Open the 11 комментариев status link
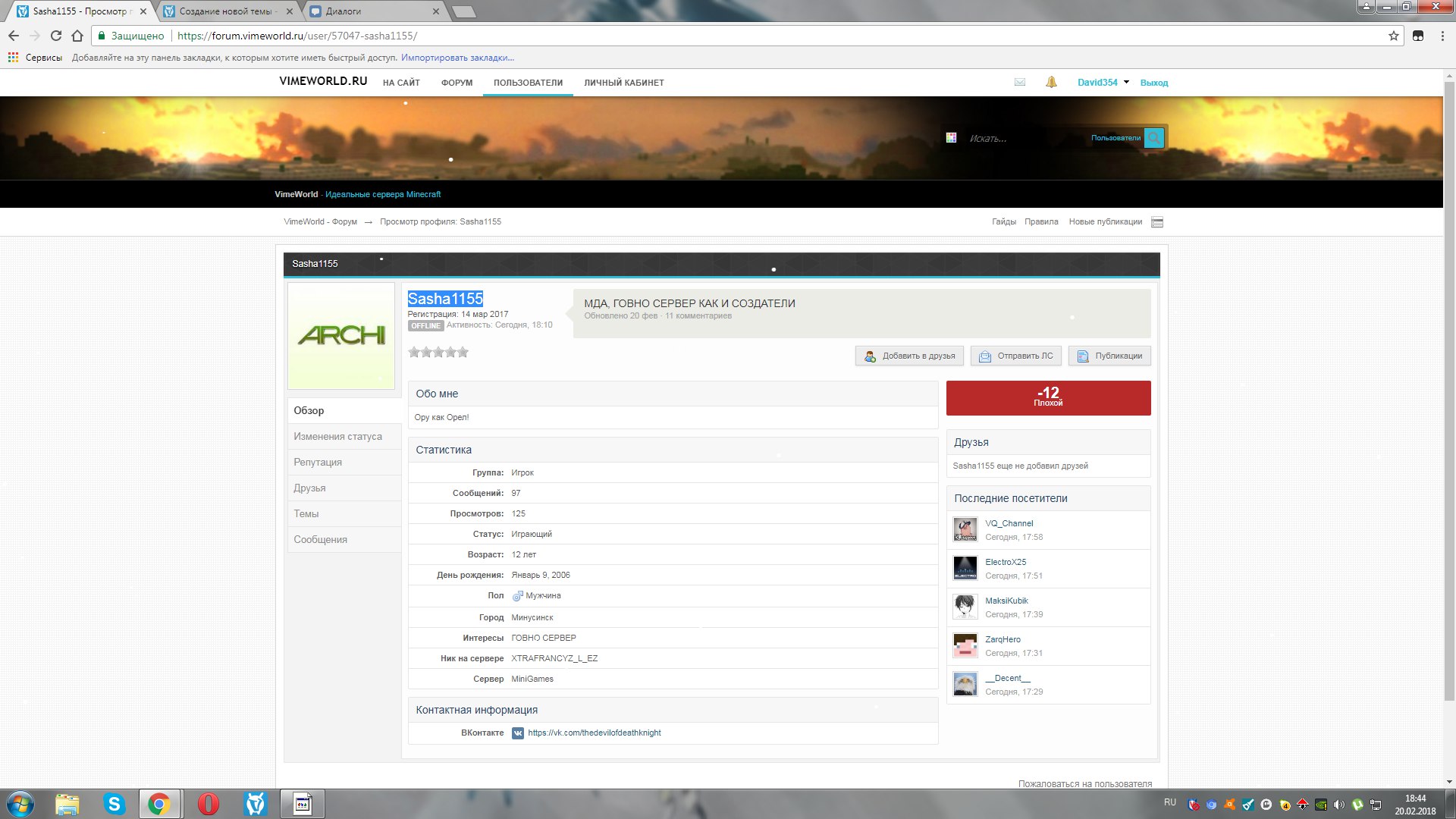 [698, 315]
